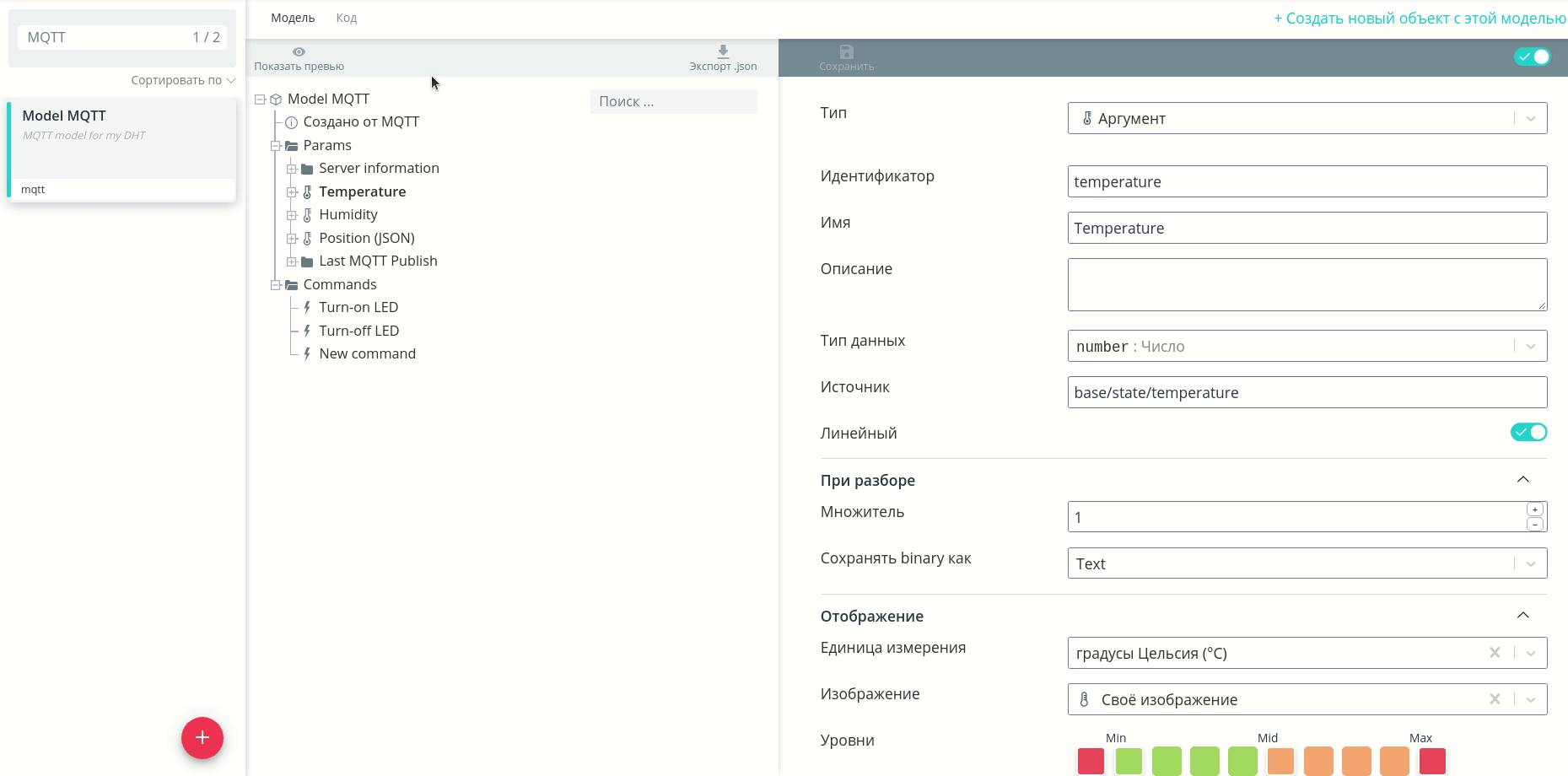The width and height of the screenshot is (1568, 776).
Task: Select the Humidity label in the tree
Action: point(348,215)
